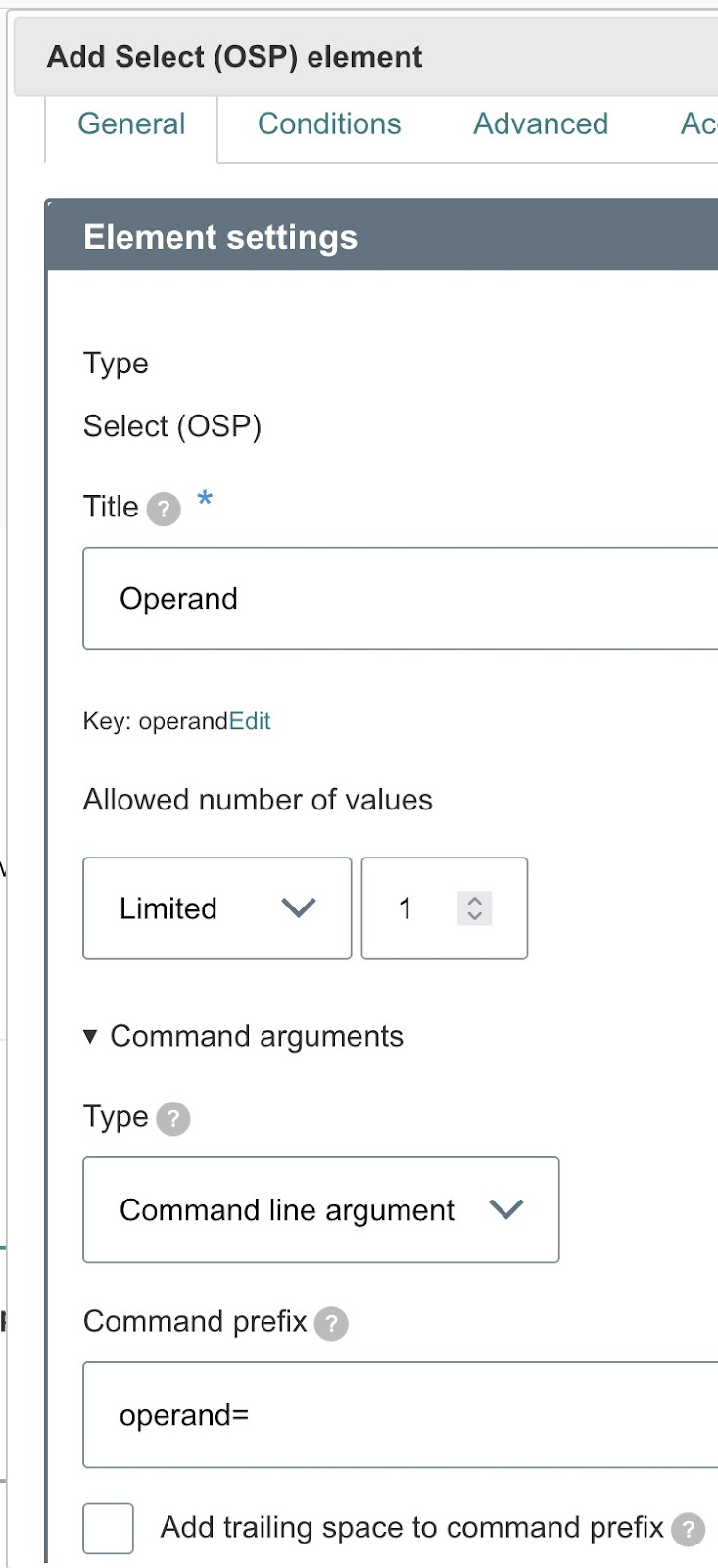Click the Element settings section header
718x1568 pixels.
[382, 237]
